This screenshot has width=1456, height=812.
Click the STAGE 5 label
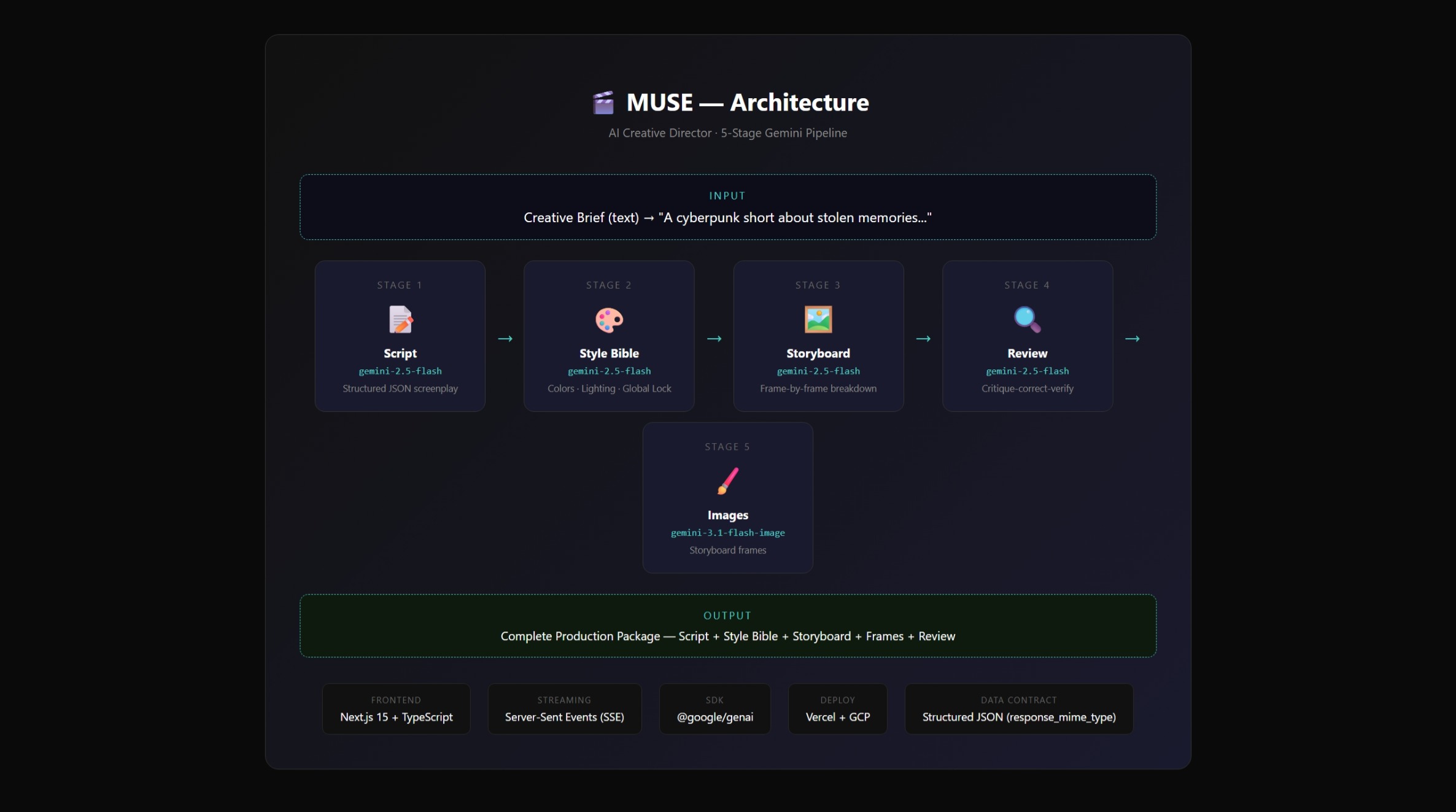tap(727, 447)
